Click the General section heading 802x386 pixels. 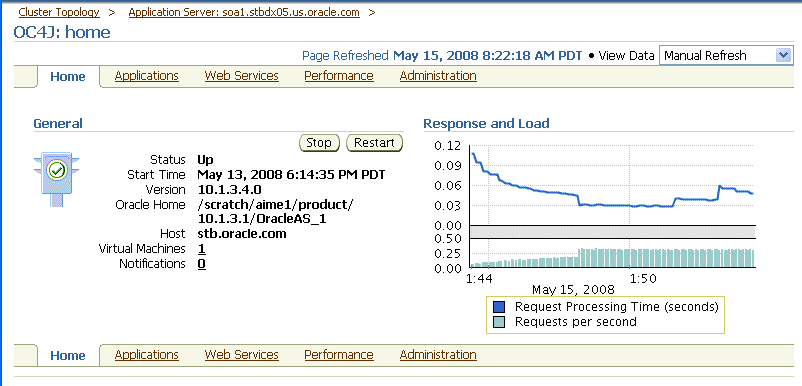point(58,123)
